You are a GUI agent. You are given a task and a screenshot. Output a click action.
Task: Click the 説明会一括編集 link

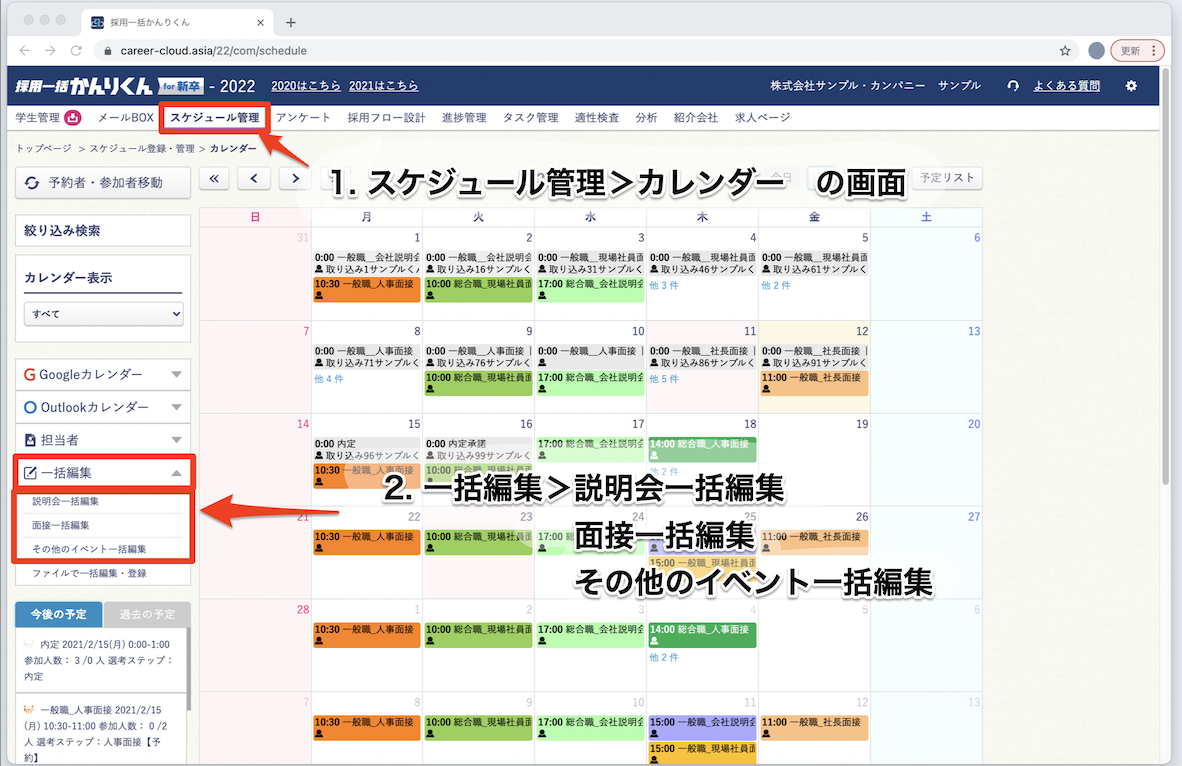[66, 501]
